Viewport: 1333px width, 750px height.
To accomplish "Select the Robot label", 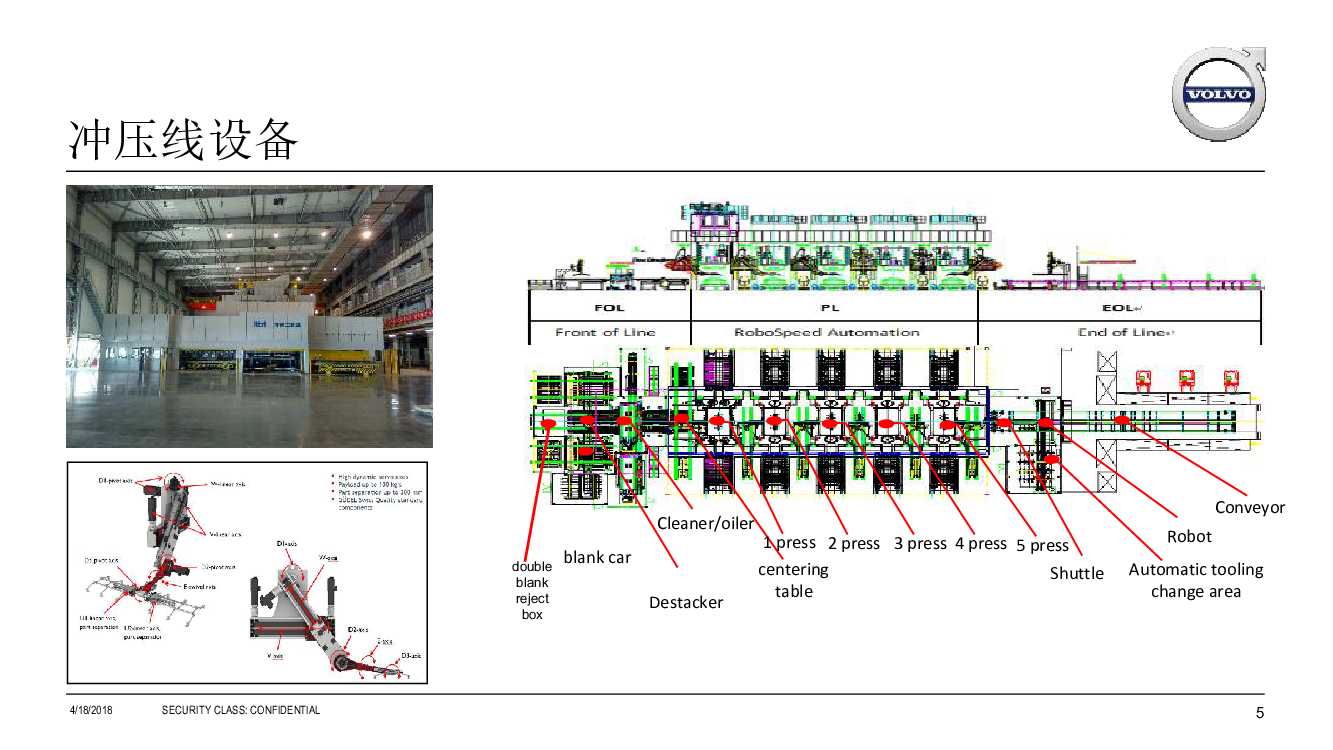I will [x=1189, y=537].
